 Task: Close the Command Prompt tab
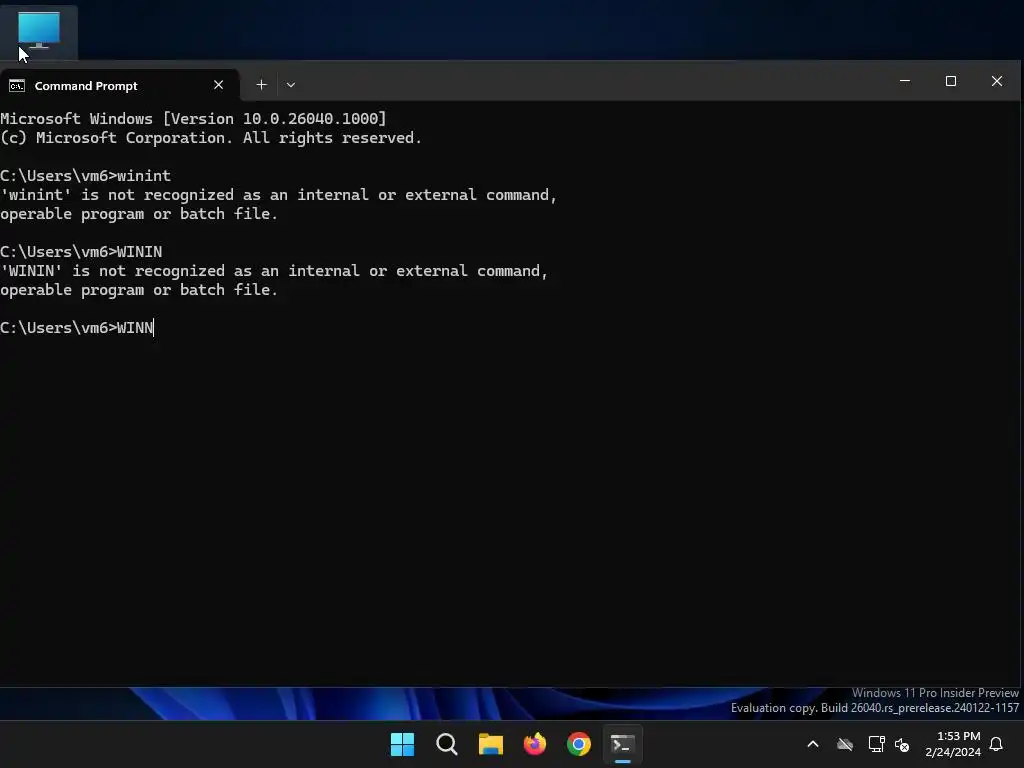[x=219, y=85]
